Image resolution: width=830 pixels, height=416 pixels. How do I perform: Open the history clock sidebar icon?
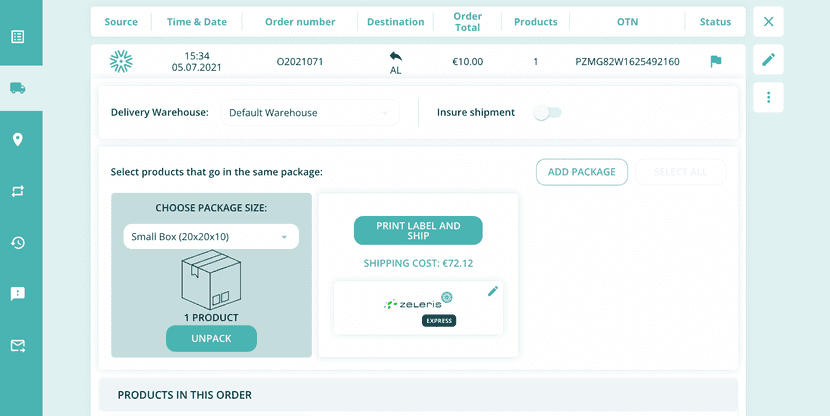[18, 243]
